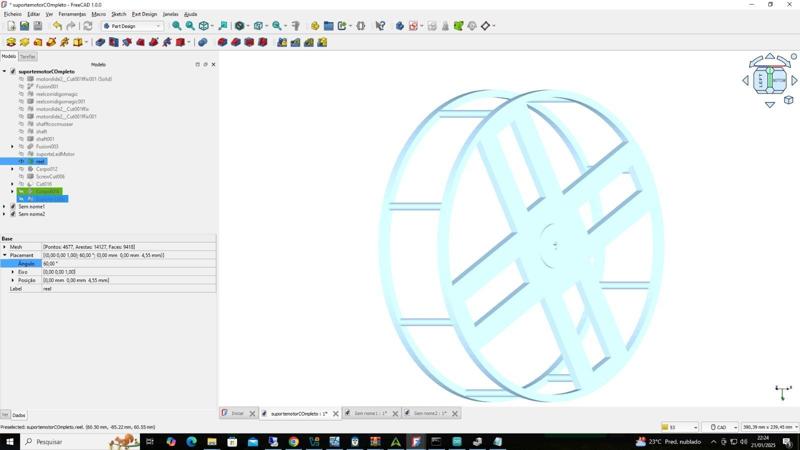Click the first mirrored pattern icon
Viewport: 800px width, 450px height.
[x=282, y=42]
